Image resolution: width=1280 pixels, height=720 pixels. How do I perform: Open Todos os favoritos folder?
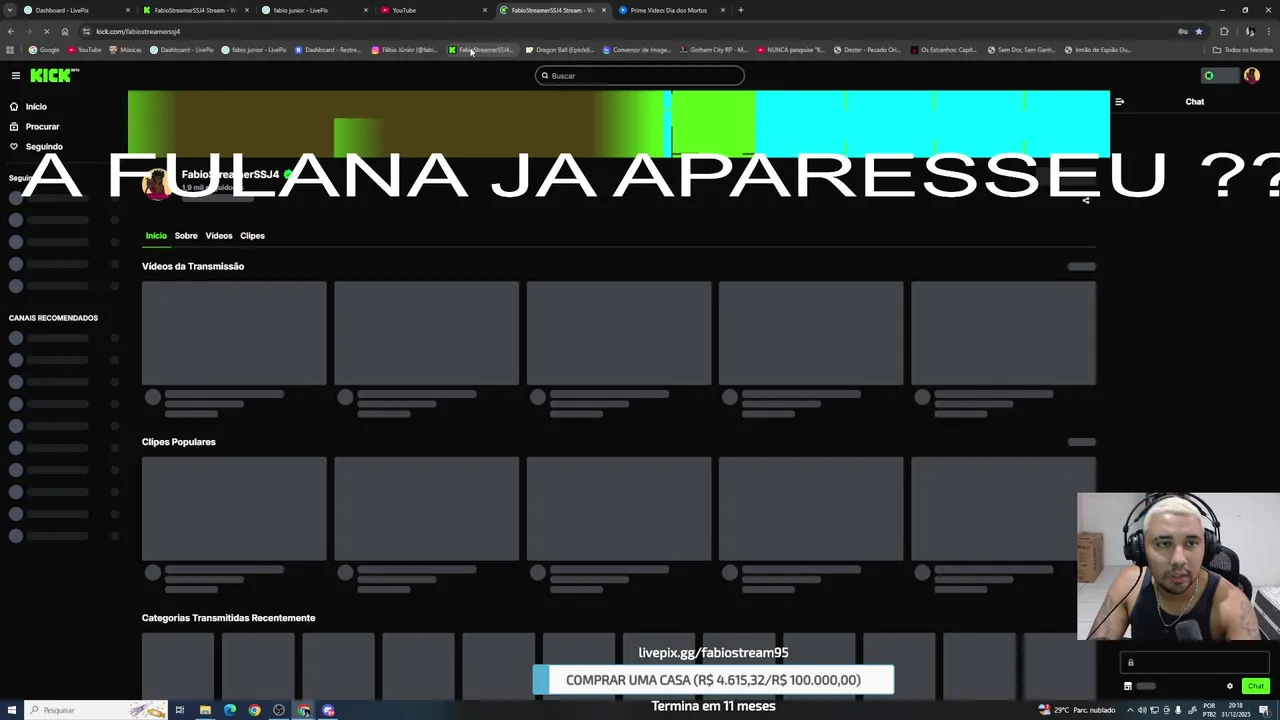(x=1242, y=50)
